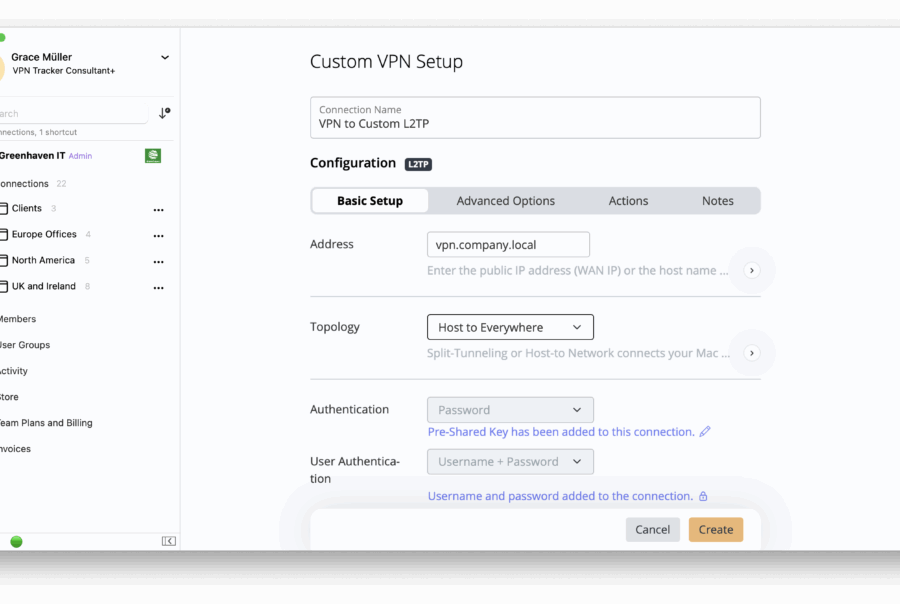Open the ellipsis menu for UK and Ireland
This screenshot has height=604, width=900.
tap(158, 287)
